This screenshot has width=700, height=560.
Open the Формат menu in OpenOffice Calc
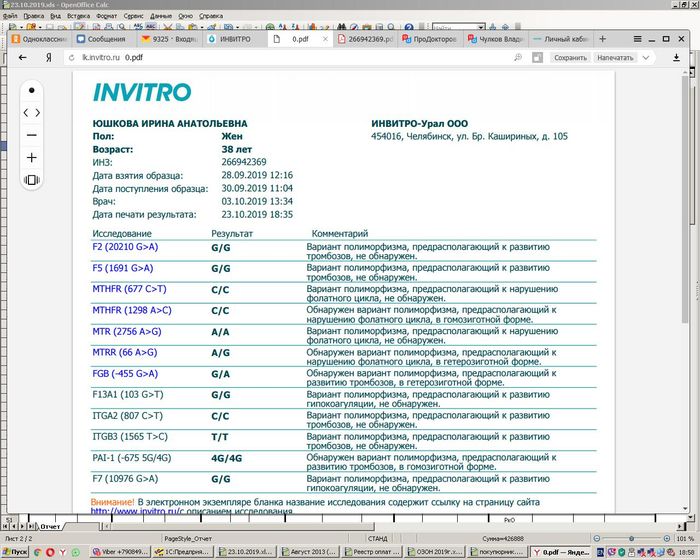108,17
